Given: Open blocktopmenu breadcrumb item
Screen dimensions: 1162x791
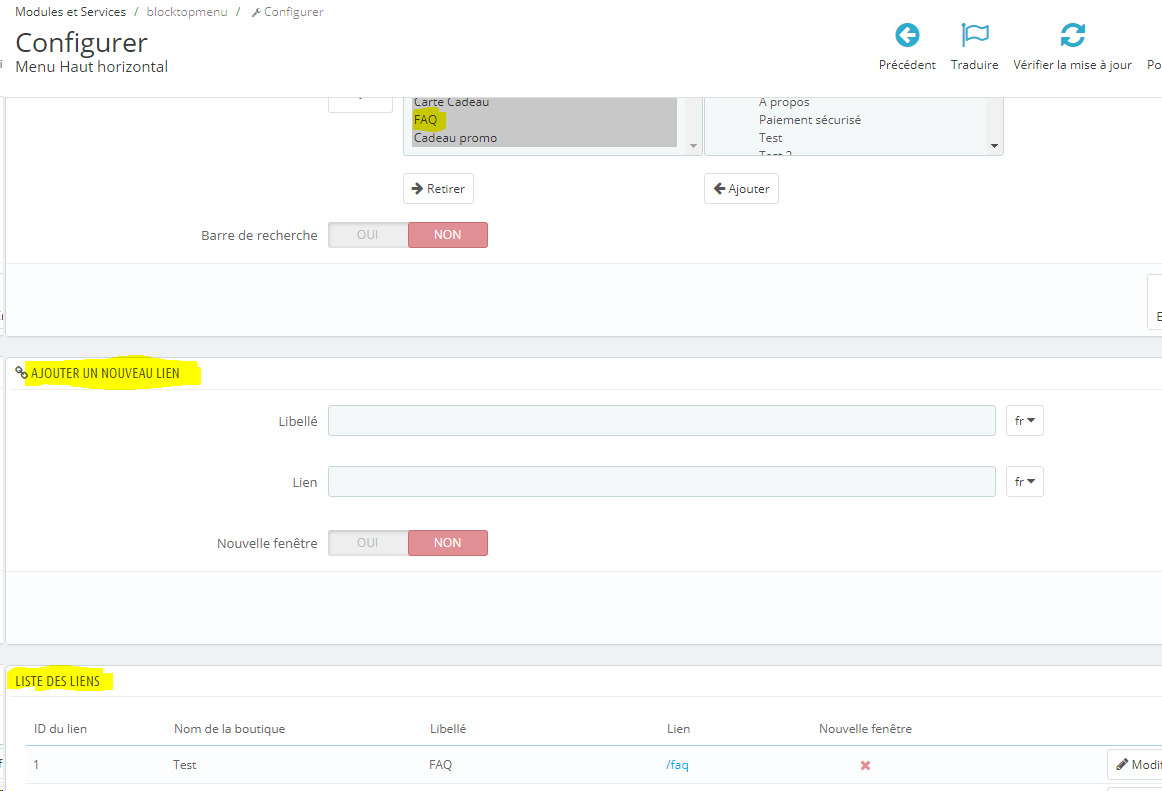Looking at the screenshot, I should [x=187, y=12].
